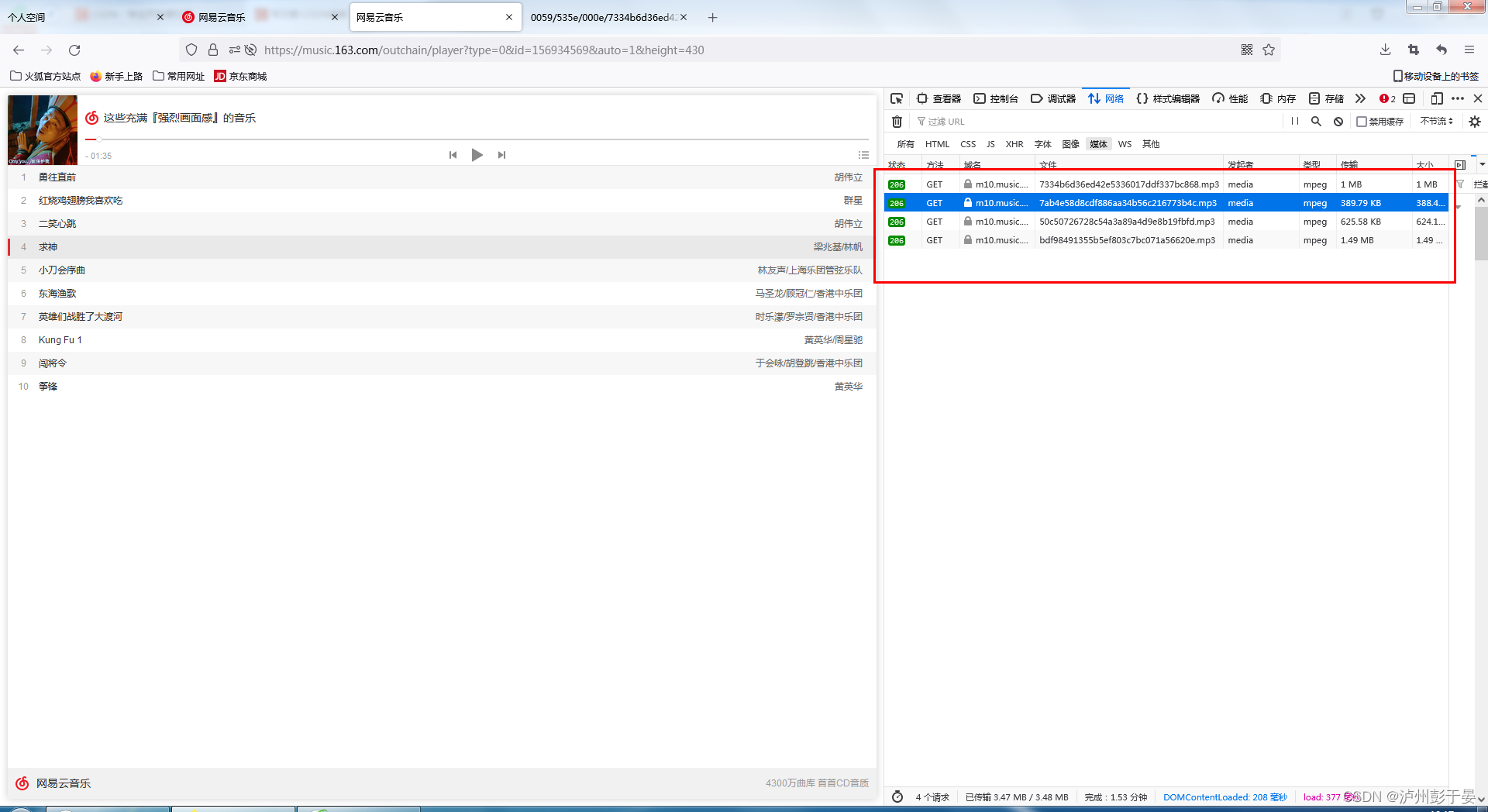Image resolution: width=1488 pixels, height=812 pixels.
Task: Enable the 禁用缓存 disable cache checkbox
Action: 1361,122
